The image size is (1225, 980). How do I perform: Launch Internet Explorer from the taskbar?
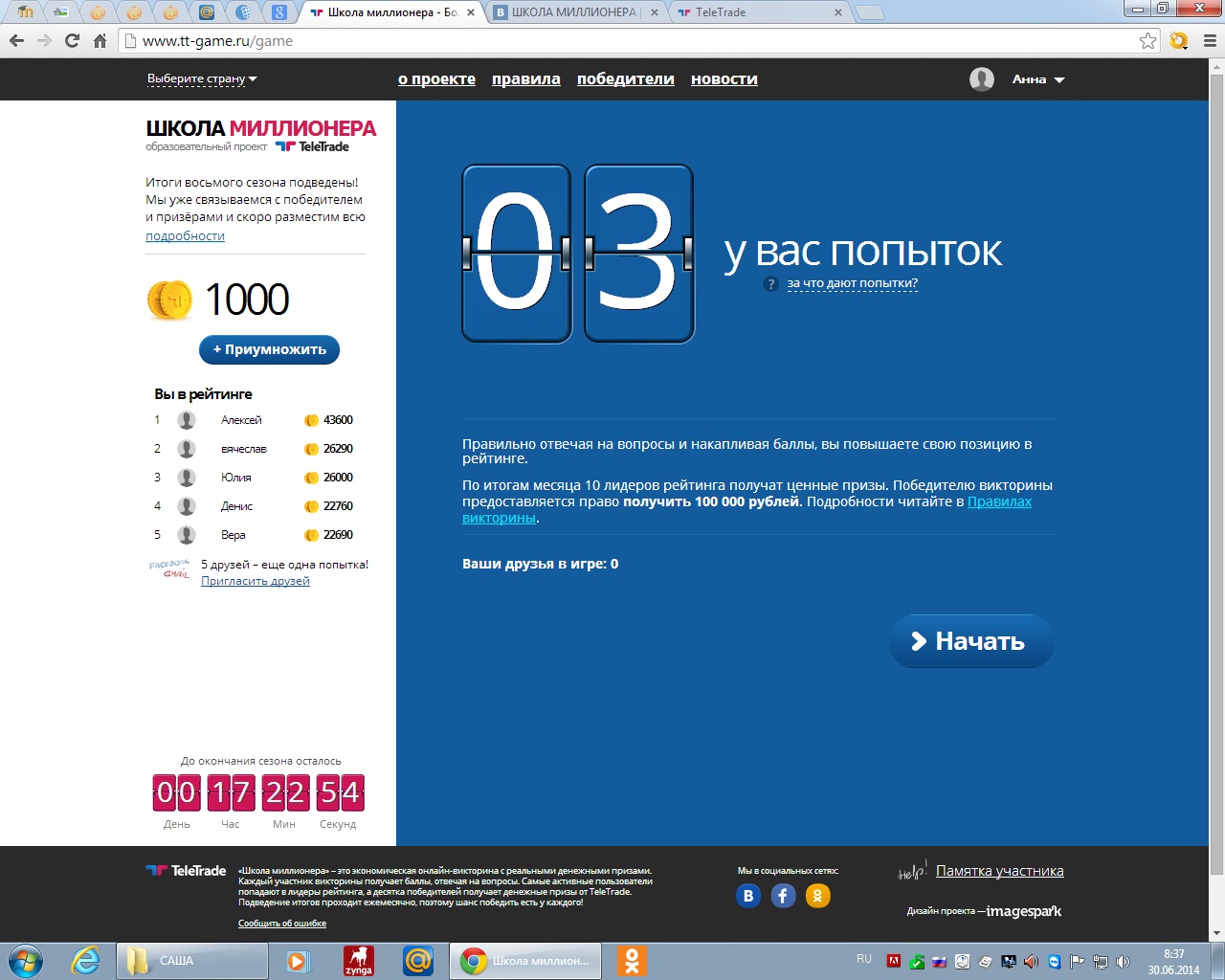coord(86,961)
